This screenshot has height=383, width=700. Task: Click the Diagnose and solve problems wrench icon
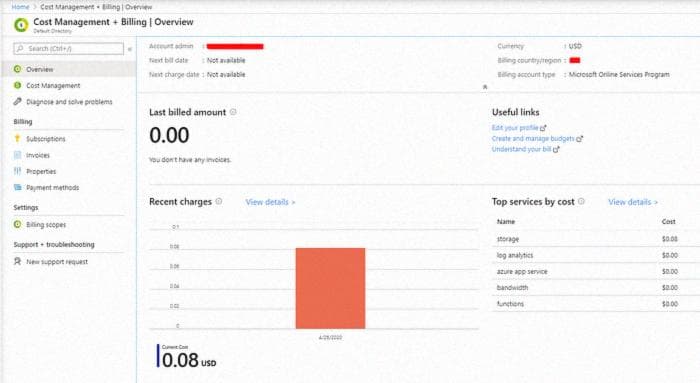pos(17,101)
